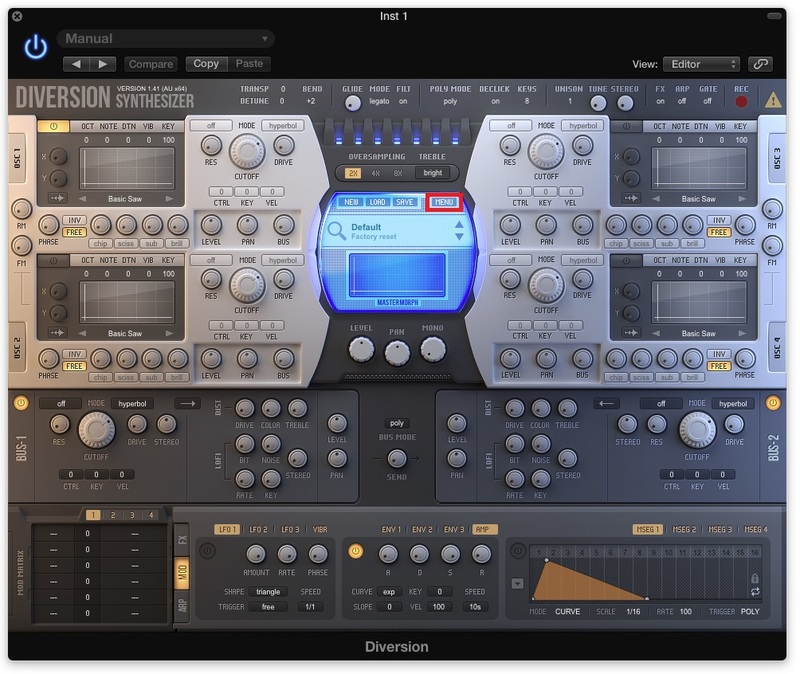
Task: Click the MASTERMORPH XY pad
Action: [x=397, y=274]
